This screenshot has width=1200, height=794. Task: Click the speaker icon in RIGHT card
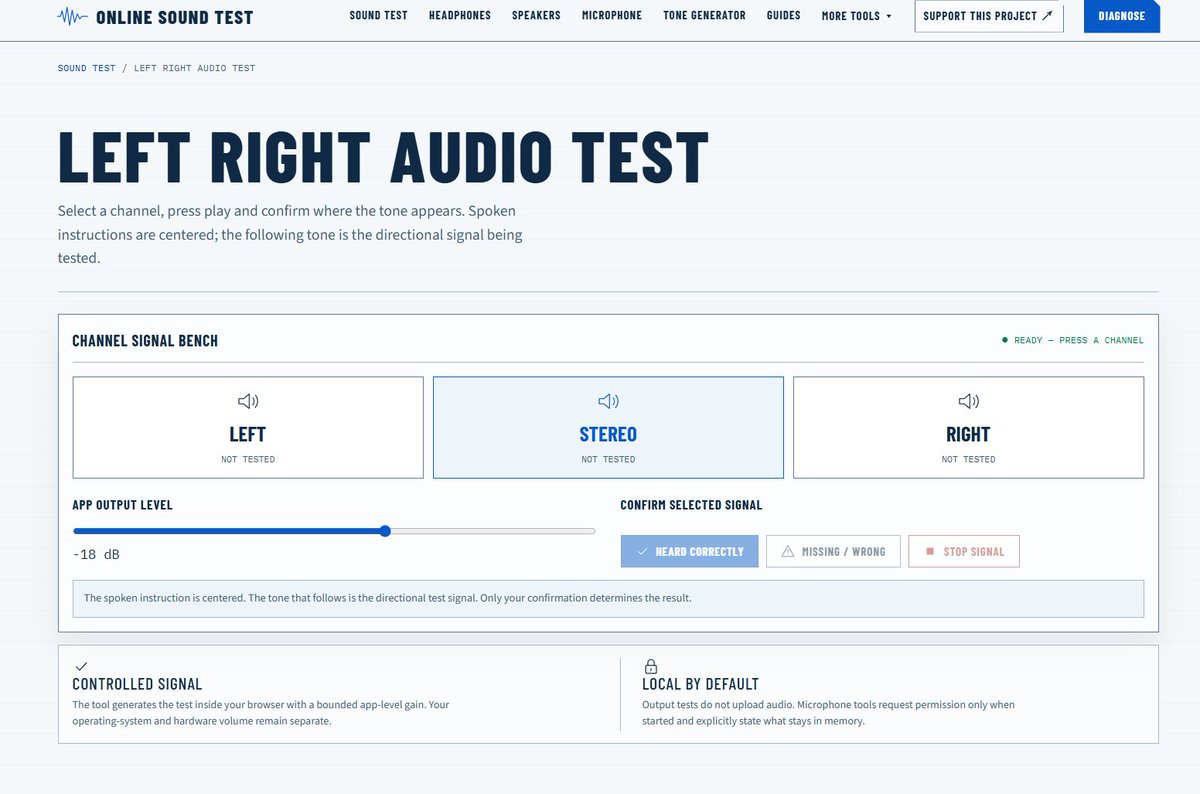click(968, 401)
